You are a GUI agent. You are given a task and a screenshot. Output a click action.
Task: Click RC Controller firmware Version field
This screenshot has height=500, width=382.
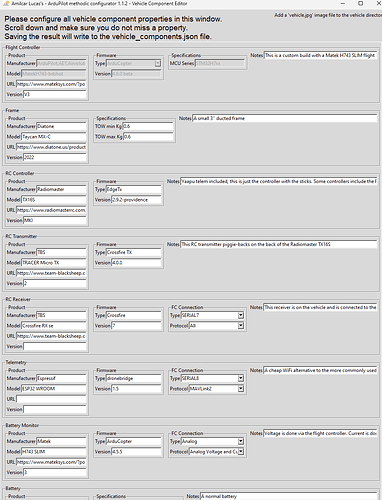coord(136,200)
